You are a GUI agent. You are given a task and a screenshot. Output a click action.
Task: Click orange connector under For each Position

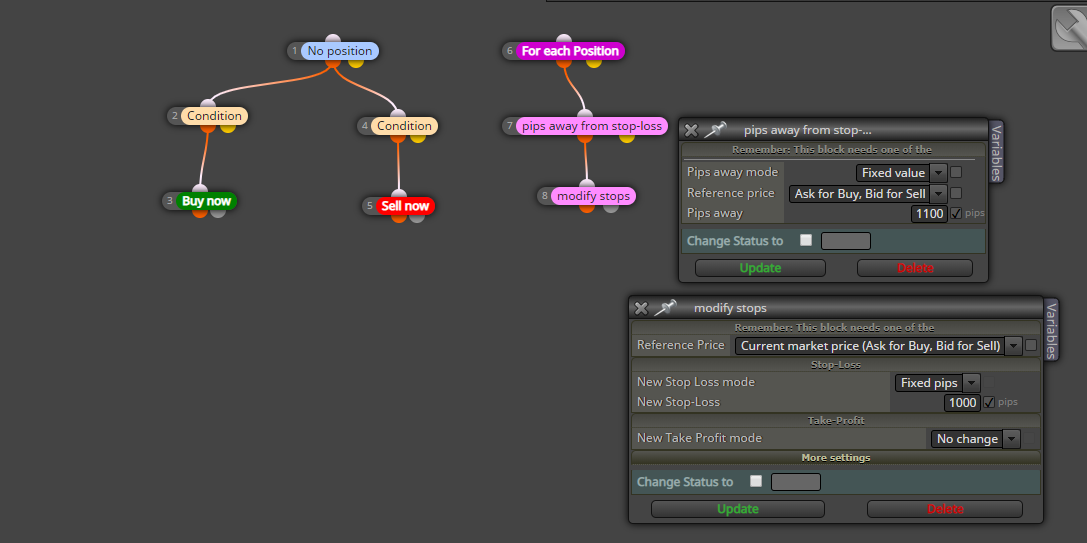(564, 62)
